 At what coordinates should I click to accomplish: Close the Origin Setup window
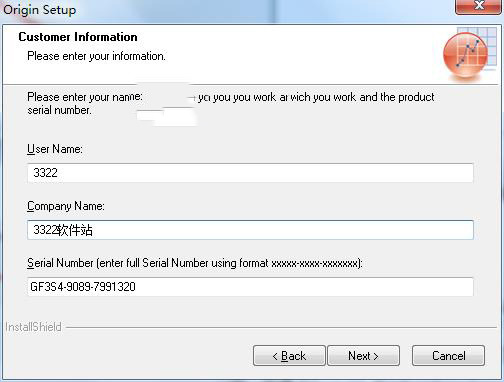click(x=479, y=6)
